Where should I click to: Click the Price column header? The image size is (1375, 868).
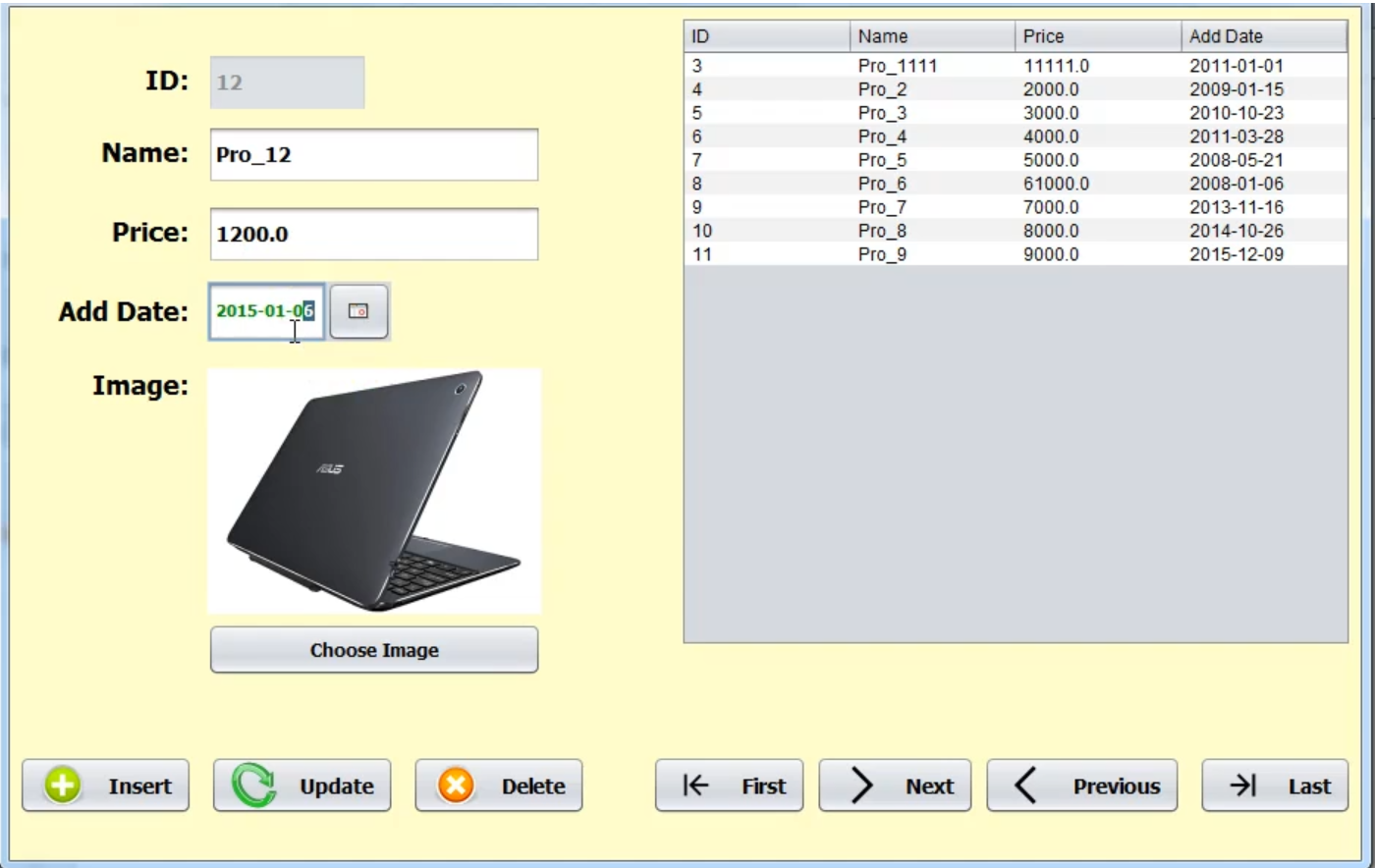coord(1098,36)
